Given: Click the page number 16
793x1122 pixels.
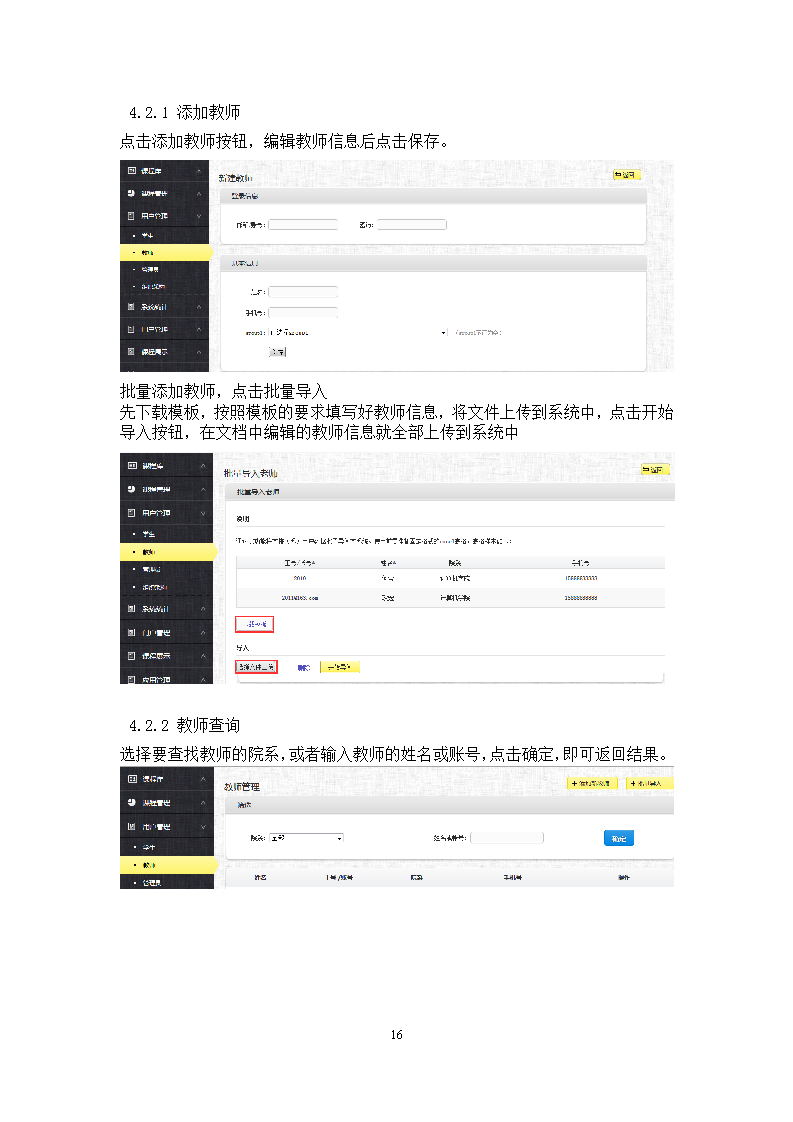Looking at the screenshot, I should coord(396,1035).
